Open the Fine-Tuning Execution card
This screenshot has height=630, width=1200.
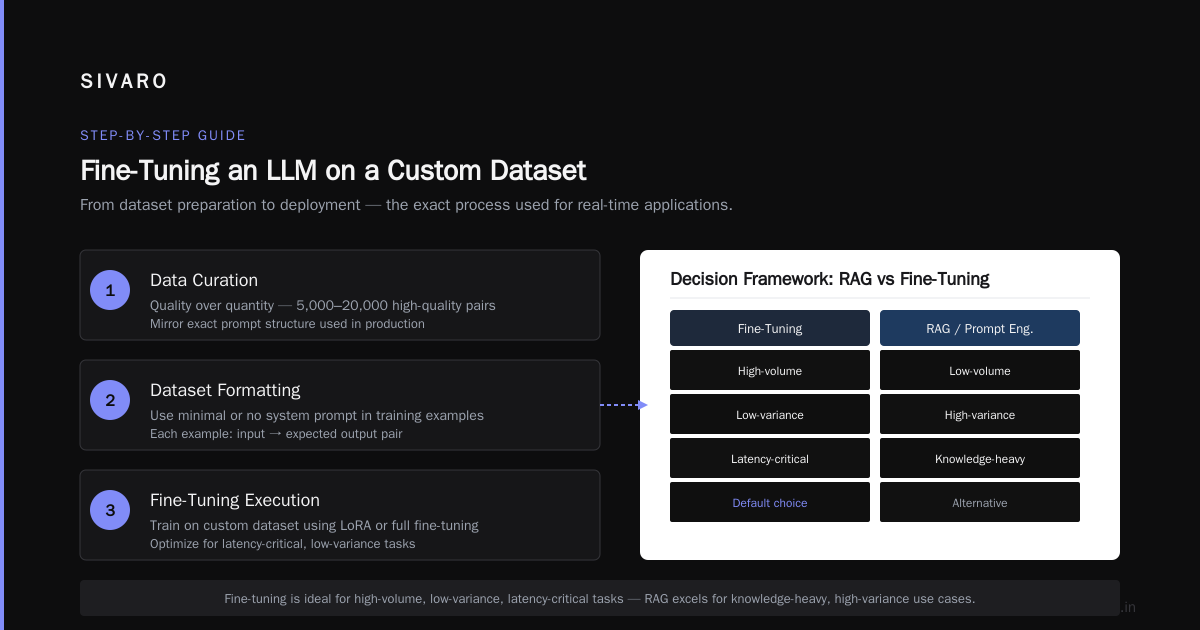tap(340, 515)
